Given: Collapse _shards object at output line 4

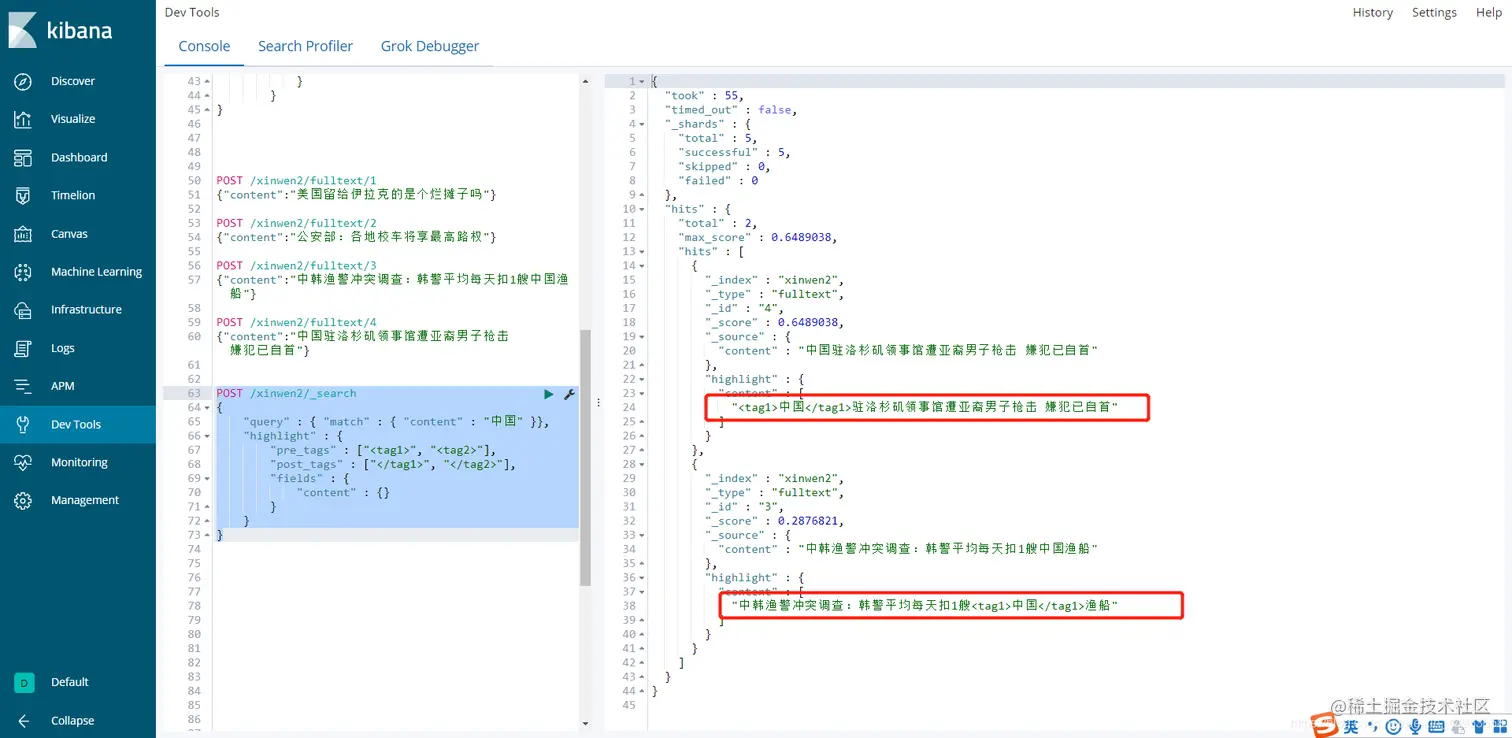Looking at the screenshot, I should point(641,124).
